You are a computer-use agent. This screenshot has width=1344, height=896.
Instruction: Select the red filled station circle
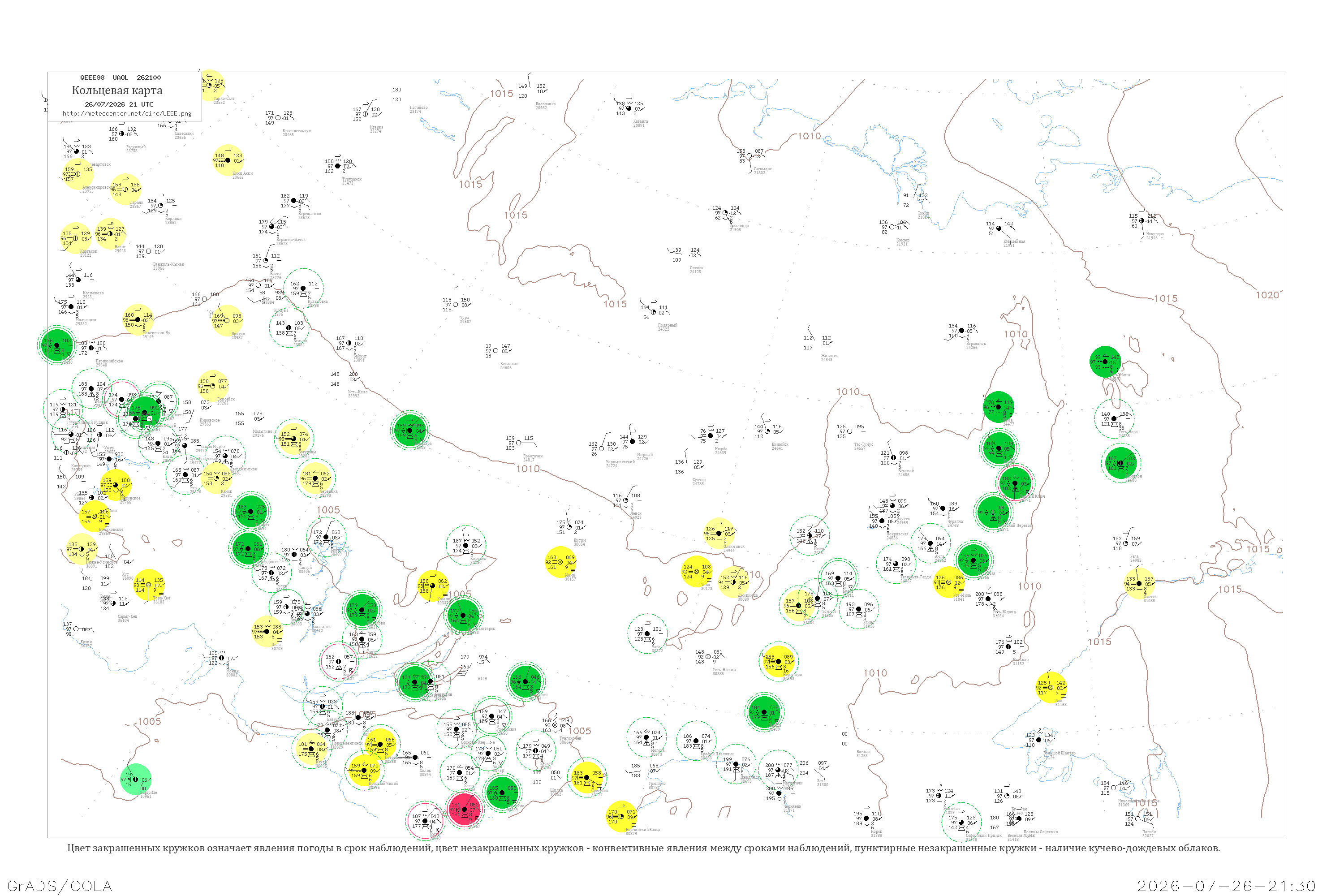465,809
